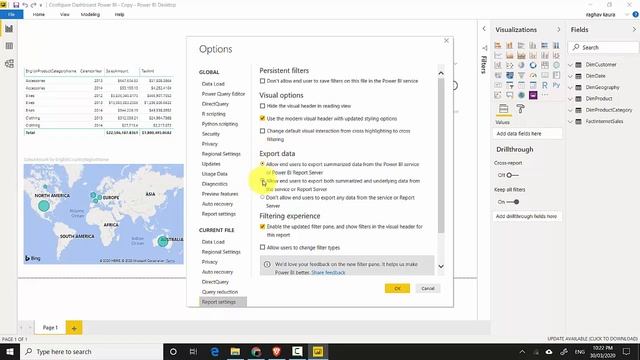Click the Fields search box

tap(603, 47)
